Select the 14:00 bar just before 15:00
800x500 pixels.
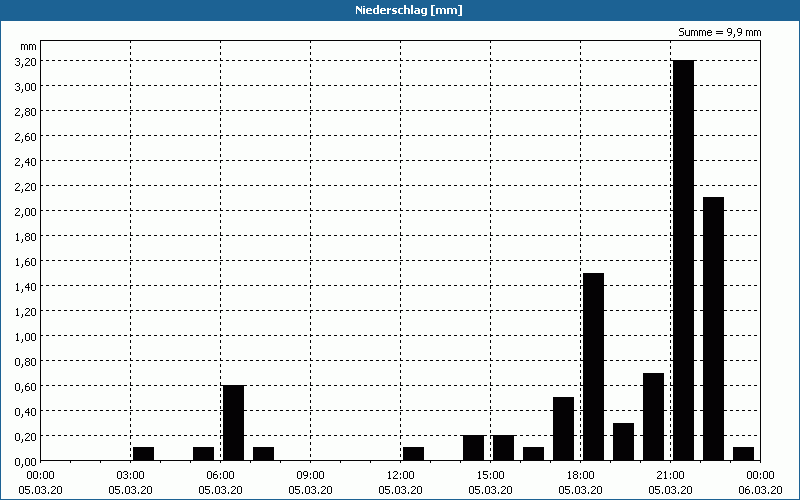coord(473,447)
